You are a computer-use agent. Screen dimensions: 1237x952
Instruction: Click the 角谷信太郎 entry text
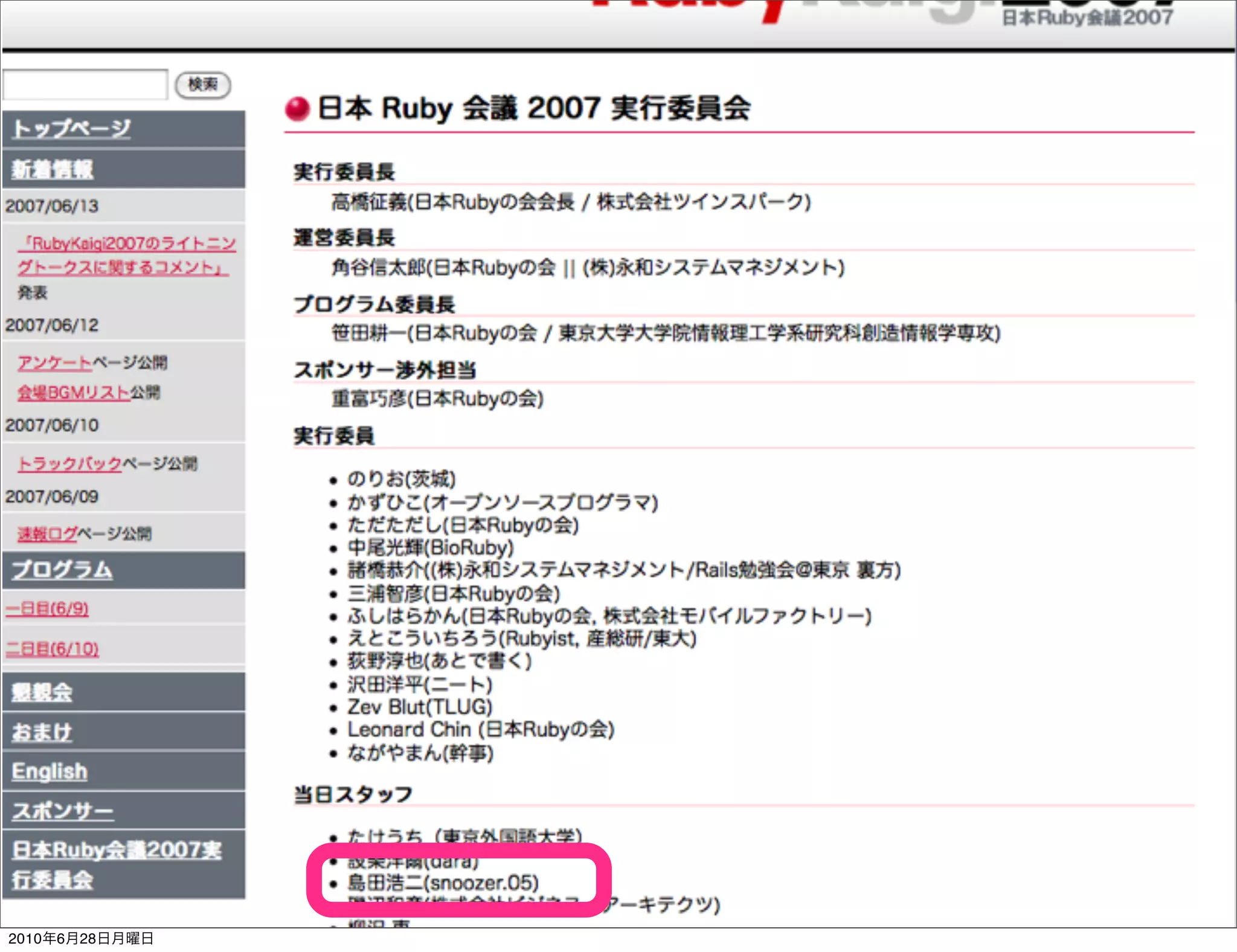(x=588, y=268)
